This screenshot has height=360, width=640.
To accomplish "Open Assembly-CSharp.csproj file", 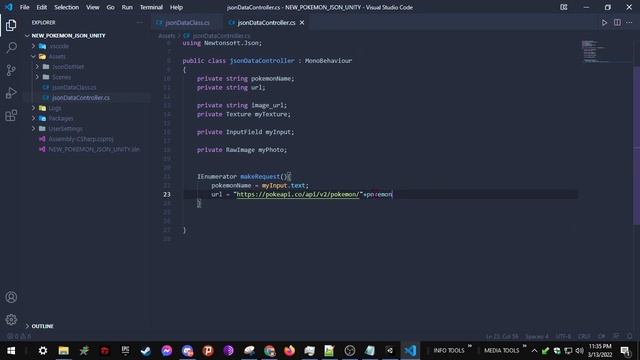I will 81,139.
